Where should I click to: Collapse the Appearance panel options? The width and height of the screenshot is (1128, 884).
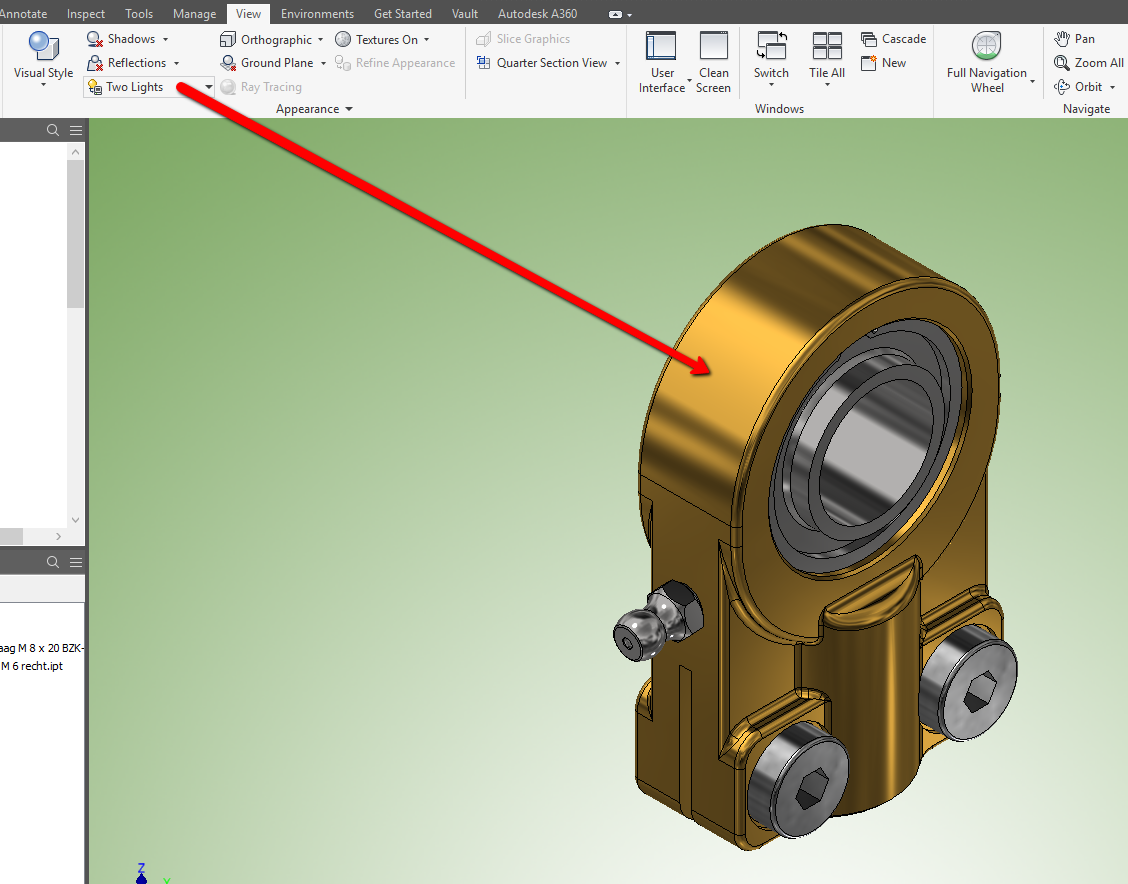click(348, 108)
